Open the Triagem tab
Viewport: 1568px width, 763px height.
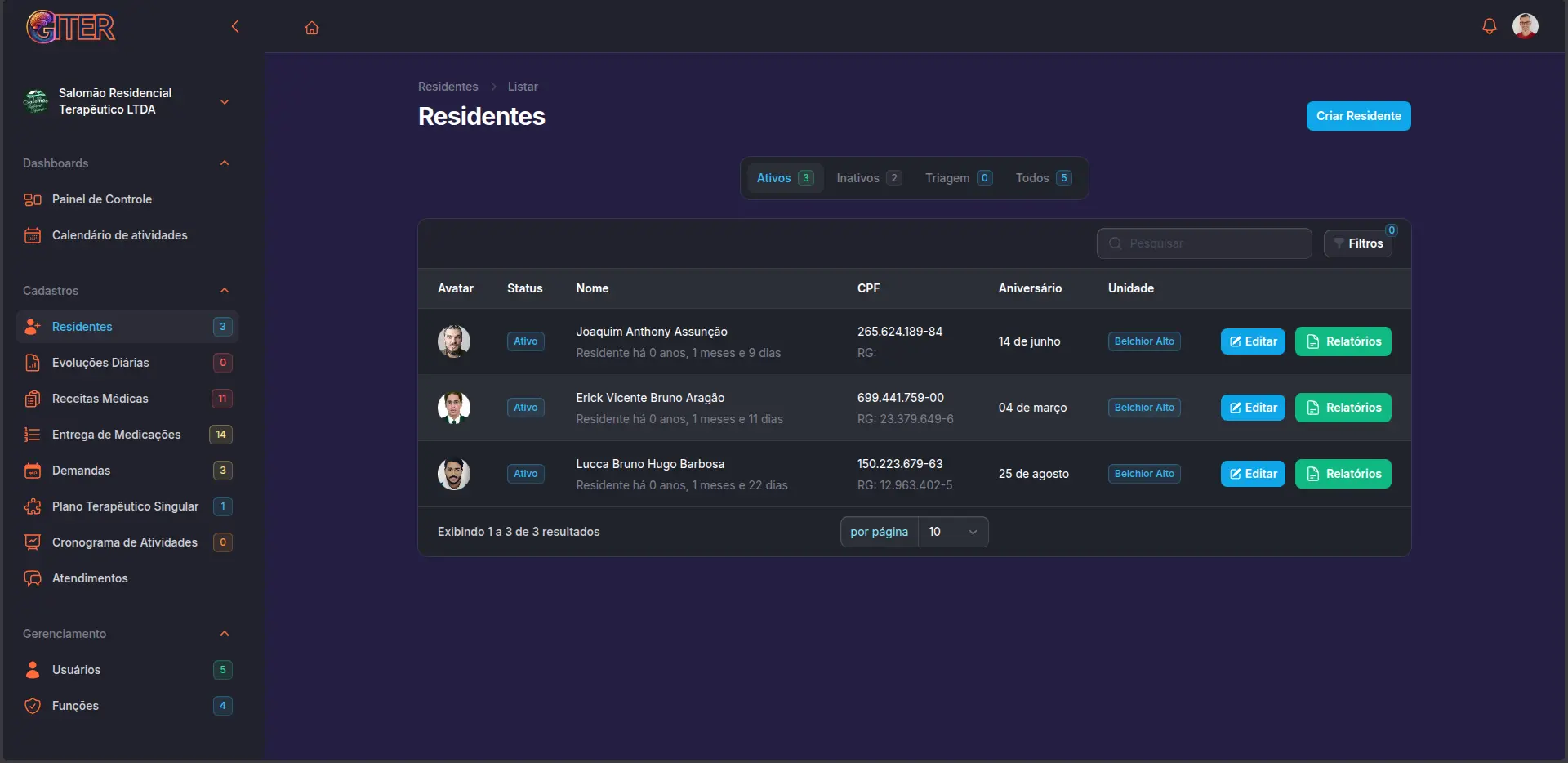(x=957, y=177)
